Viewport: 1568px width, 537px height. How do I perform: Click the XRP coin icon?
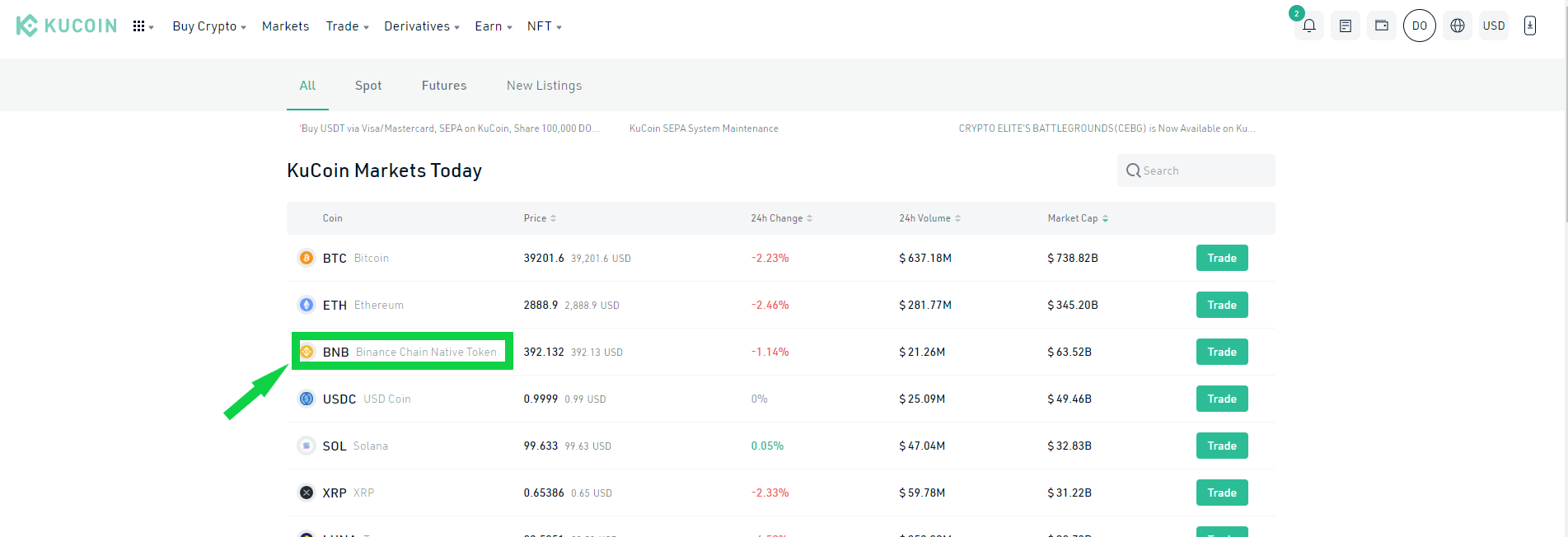307,493
